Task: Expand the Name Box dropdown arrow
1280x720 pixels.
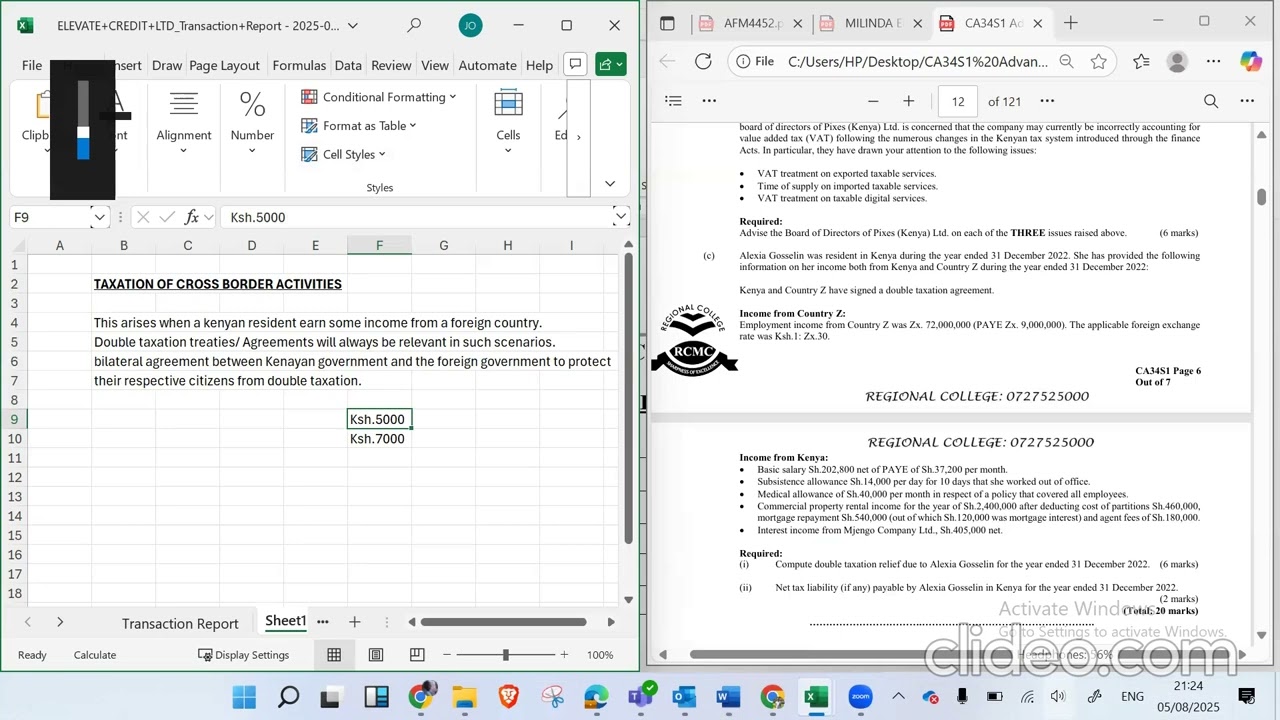Action: (99, 217)
